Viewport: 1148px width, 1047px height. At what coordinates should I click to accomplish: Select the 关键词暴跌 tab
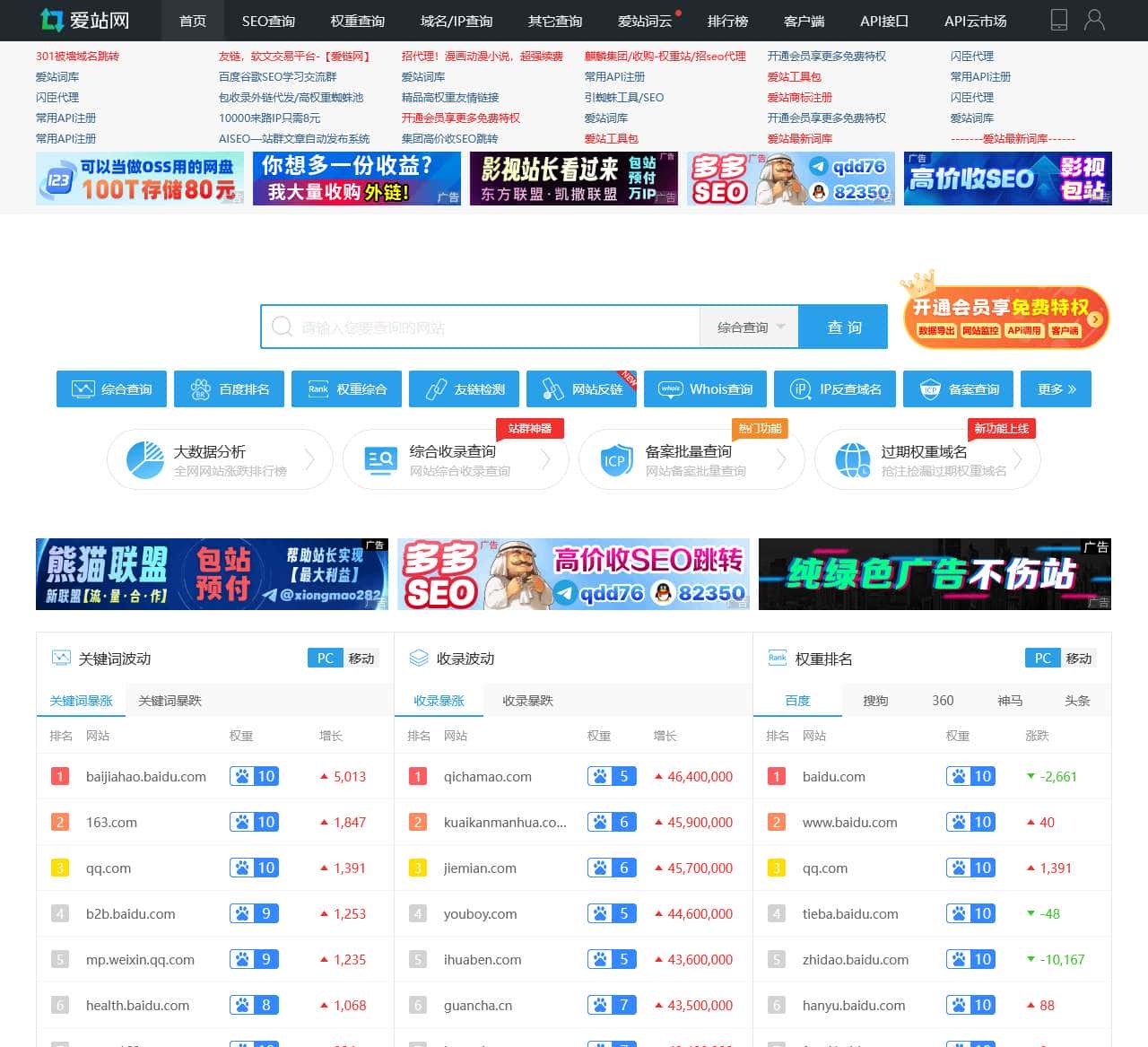point(170,701)
